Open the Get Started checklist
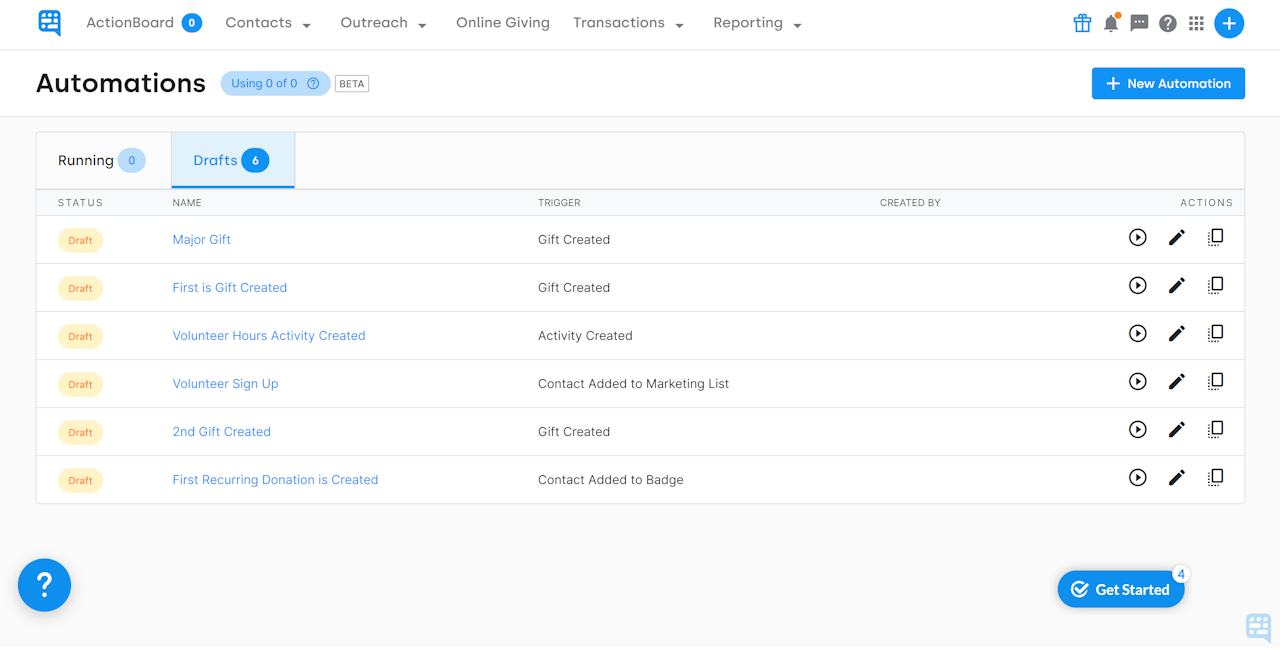The height and width of the screenshot is (650, 1280). click(x=1120, y=590)
